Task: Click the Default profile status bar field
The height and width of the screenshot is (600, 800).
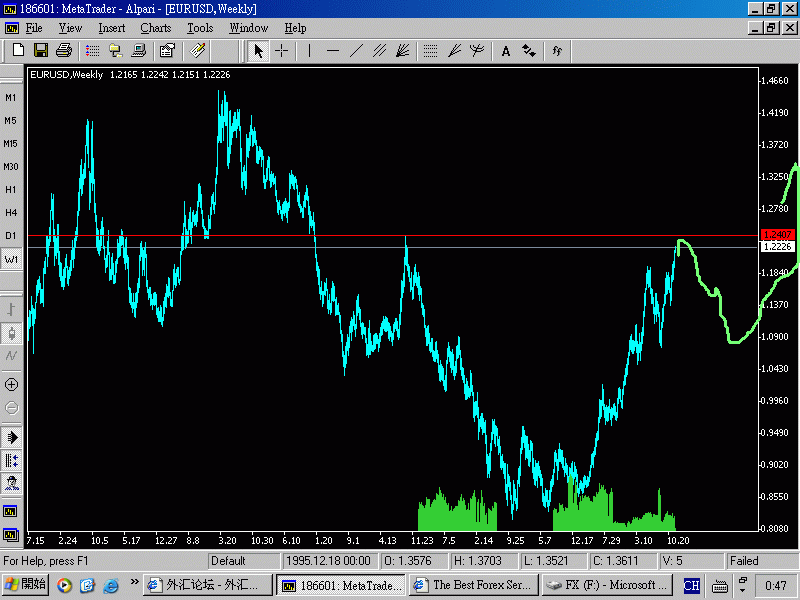Action: tap(244, 561)
